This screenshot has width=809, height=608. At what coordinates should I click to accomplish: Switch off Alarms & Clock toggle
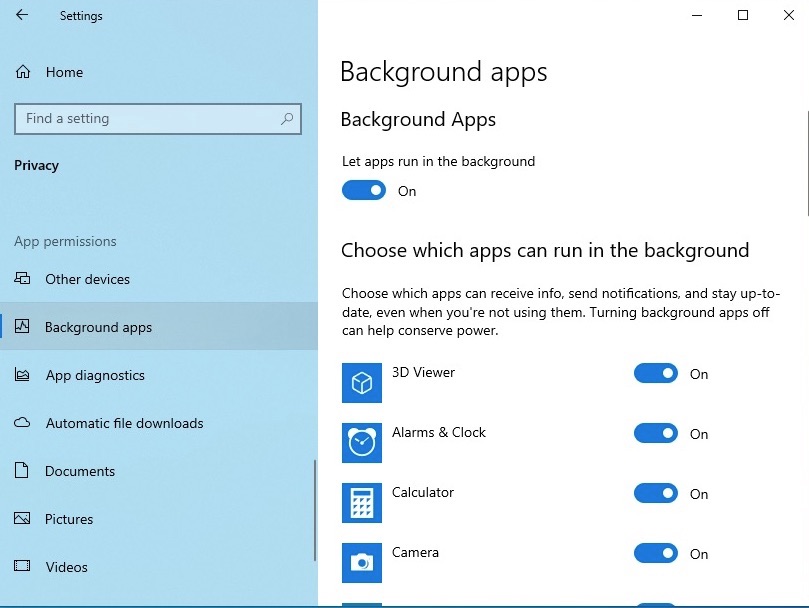[x=656, y=433]
